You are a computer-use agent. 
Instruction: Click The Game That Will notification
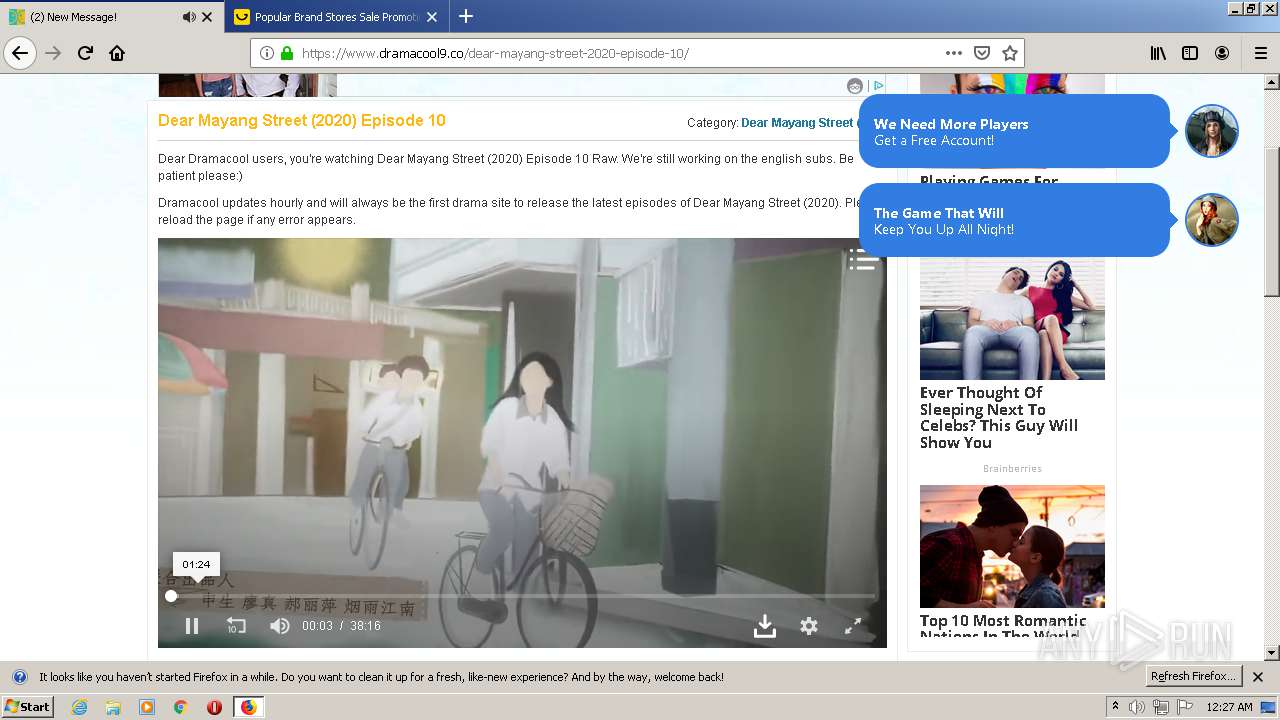[1013, 220]
